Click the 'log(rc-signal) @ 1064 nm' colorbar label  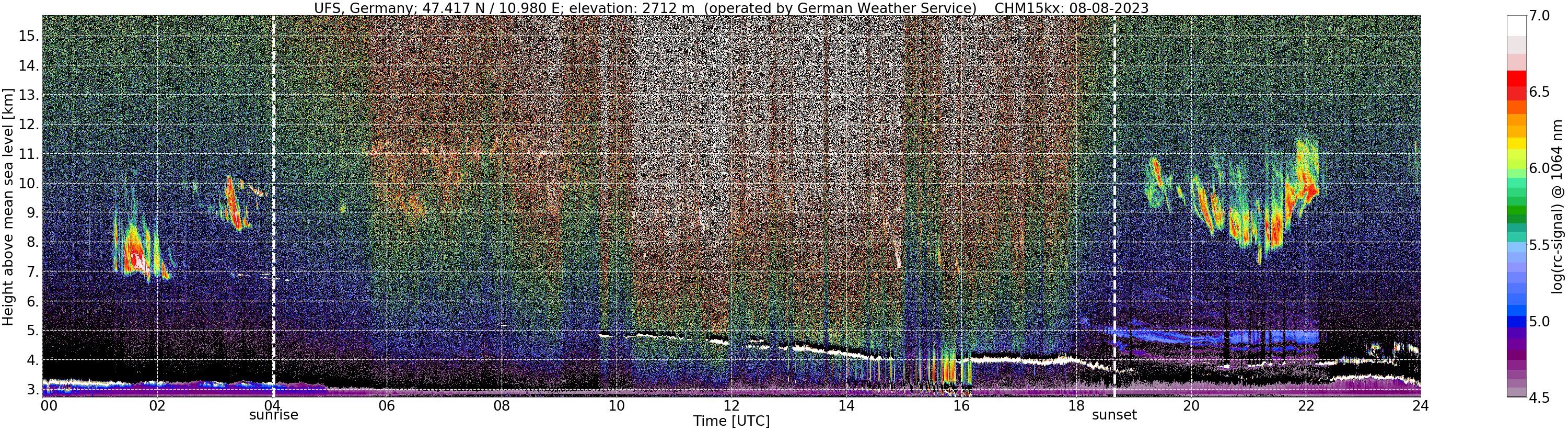[x=1558, y=207]
